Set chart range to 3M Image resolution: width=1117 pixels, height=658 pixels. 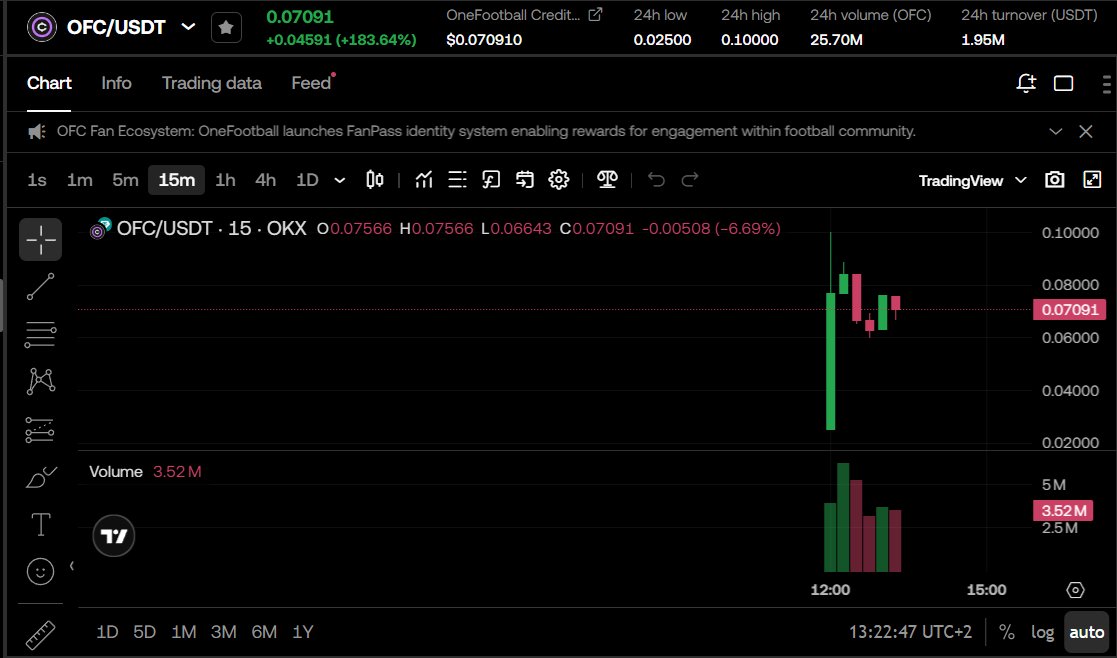coord(224,632)
